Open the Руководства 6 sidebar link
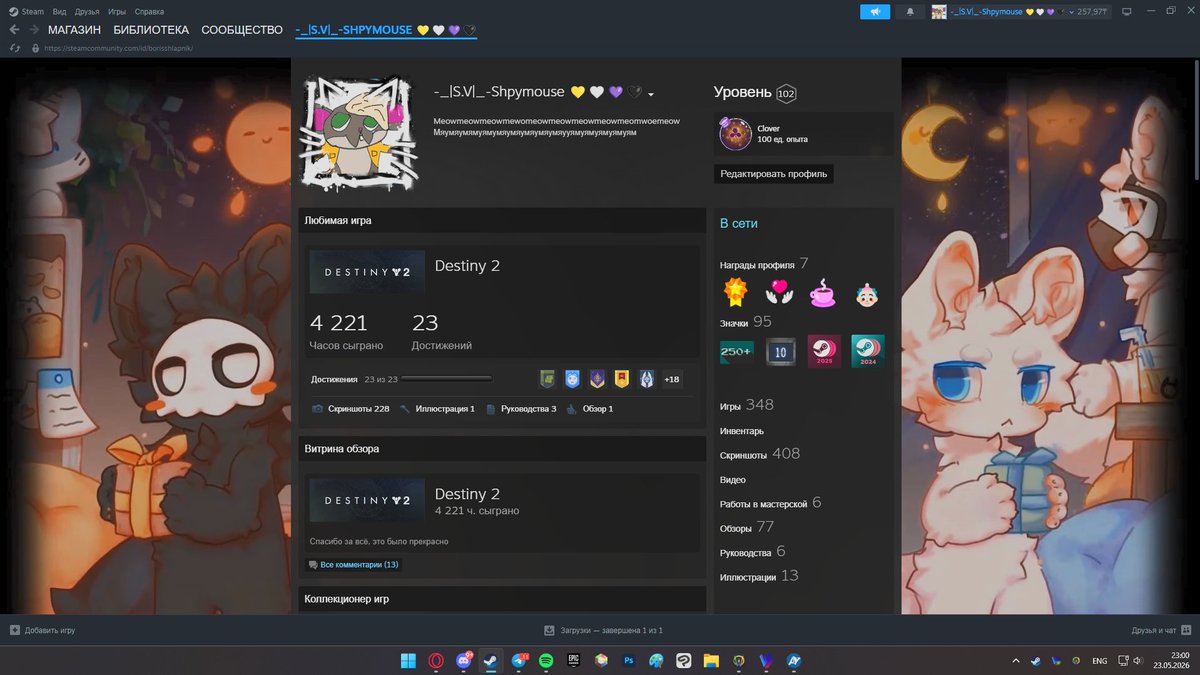This screenshot has height=675, width=1200. (753, 552)
